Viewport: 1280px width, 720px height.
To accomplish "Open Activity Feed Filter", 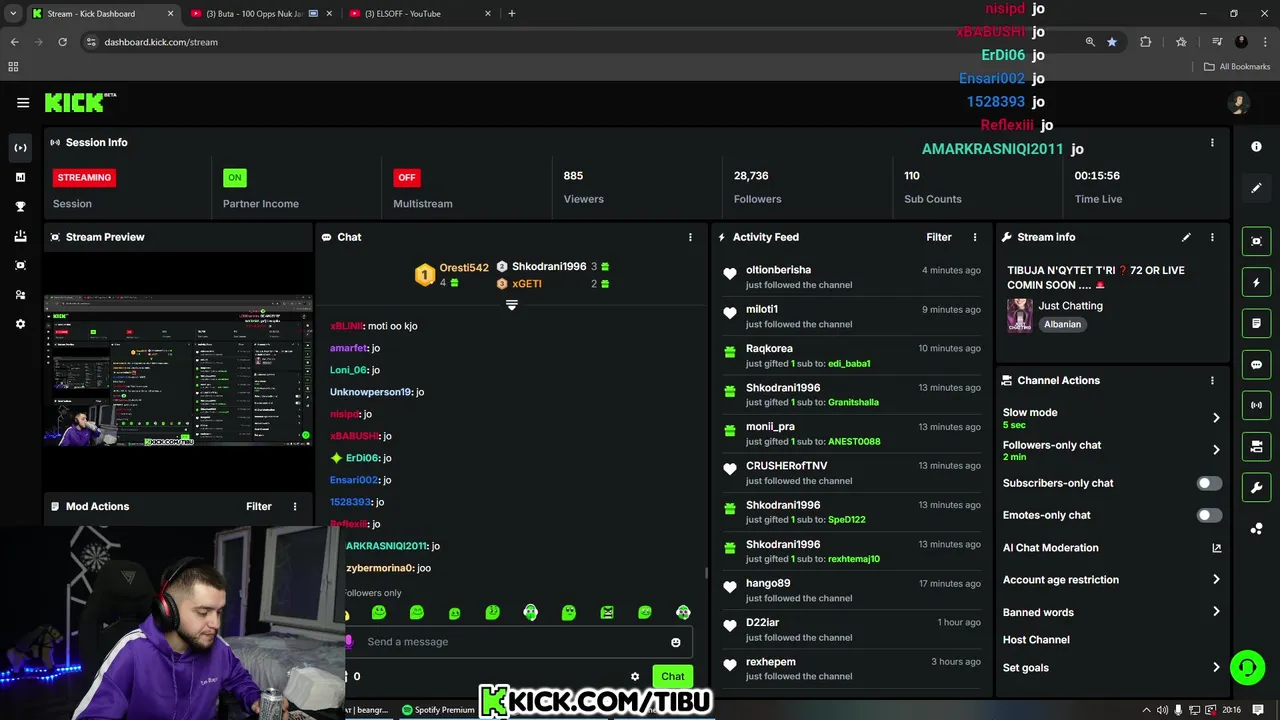I will (939, 237).
